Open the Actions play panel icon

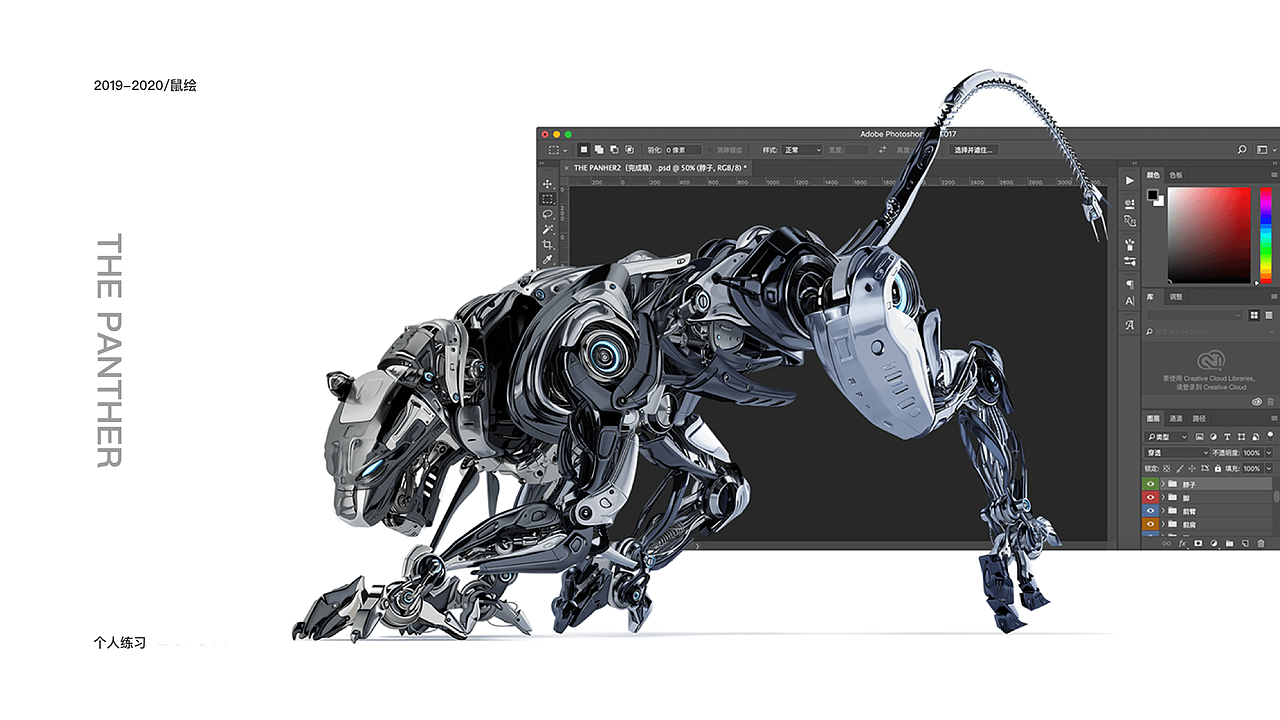[1129, 181]
